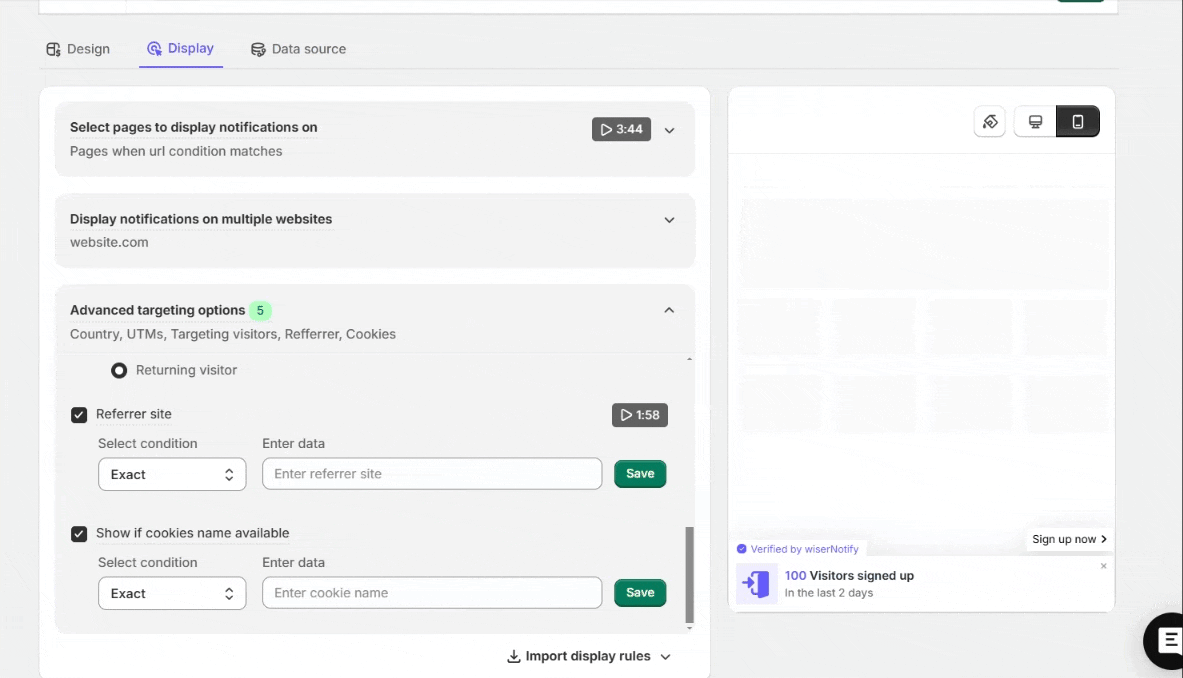Focus the Enter referrer site field
1183x678 pixels.
(x=432, y=474)
